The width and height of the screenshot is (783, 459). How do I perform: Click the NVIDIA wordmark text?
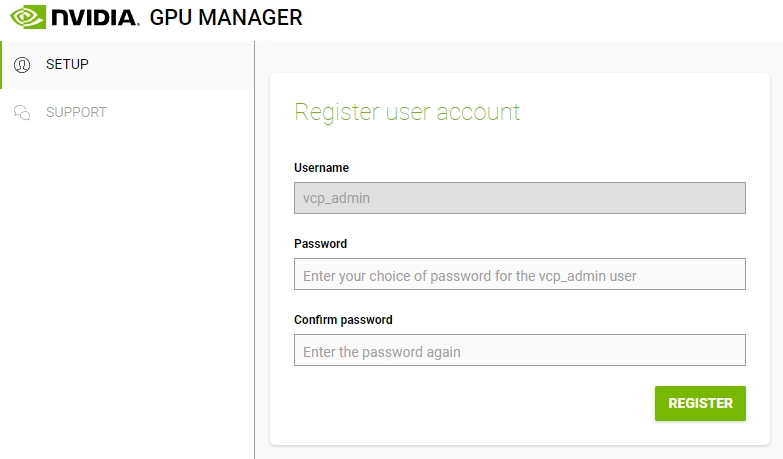point(95,17)
